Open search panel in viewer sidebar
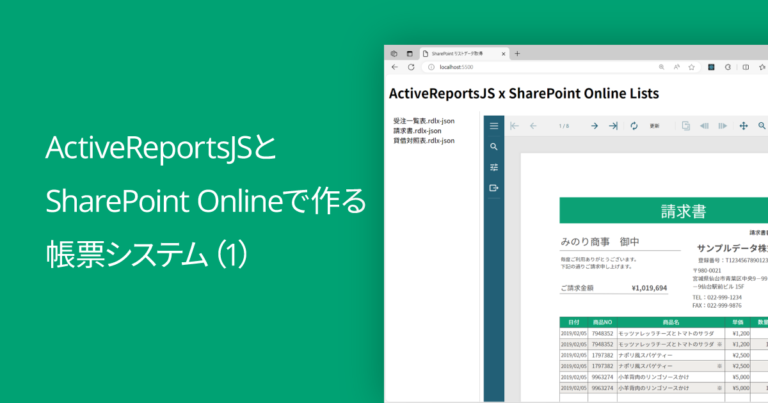 pyautogui.click(x=494, y=146)
